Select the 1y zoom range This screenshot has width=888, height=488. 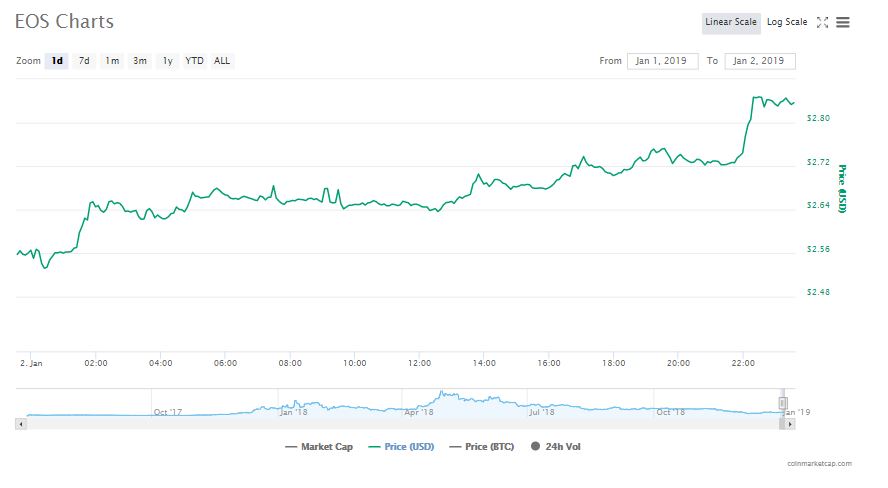[x=168, y=61]
